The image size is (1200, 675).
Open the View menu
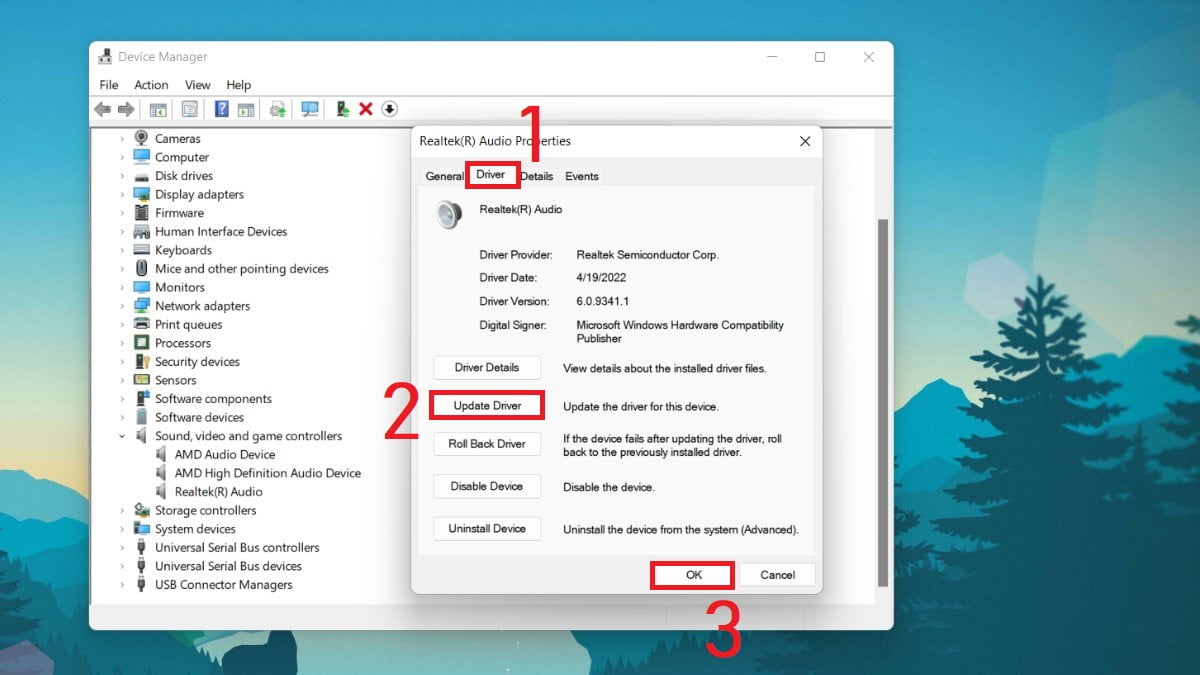[x=198, y=85]
